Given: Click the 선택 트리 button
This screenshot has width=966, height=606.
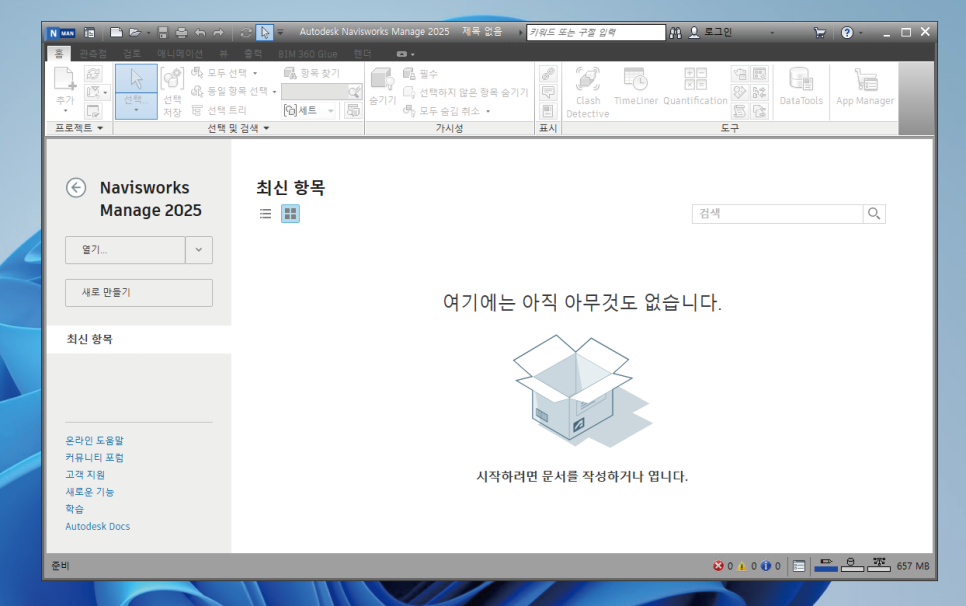Looking at the screenshot, I should 219,110.
